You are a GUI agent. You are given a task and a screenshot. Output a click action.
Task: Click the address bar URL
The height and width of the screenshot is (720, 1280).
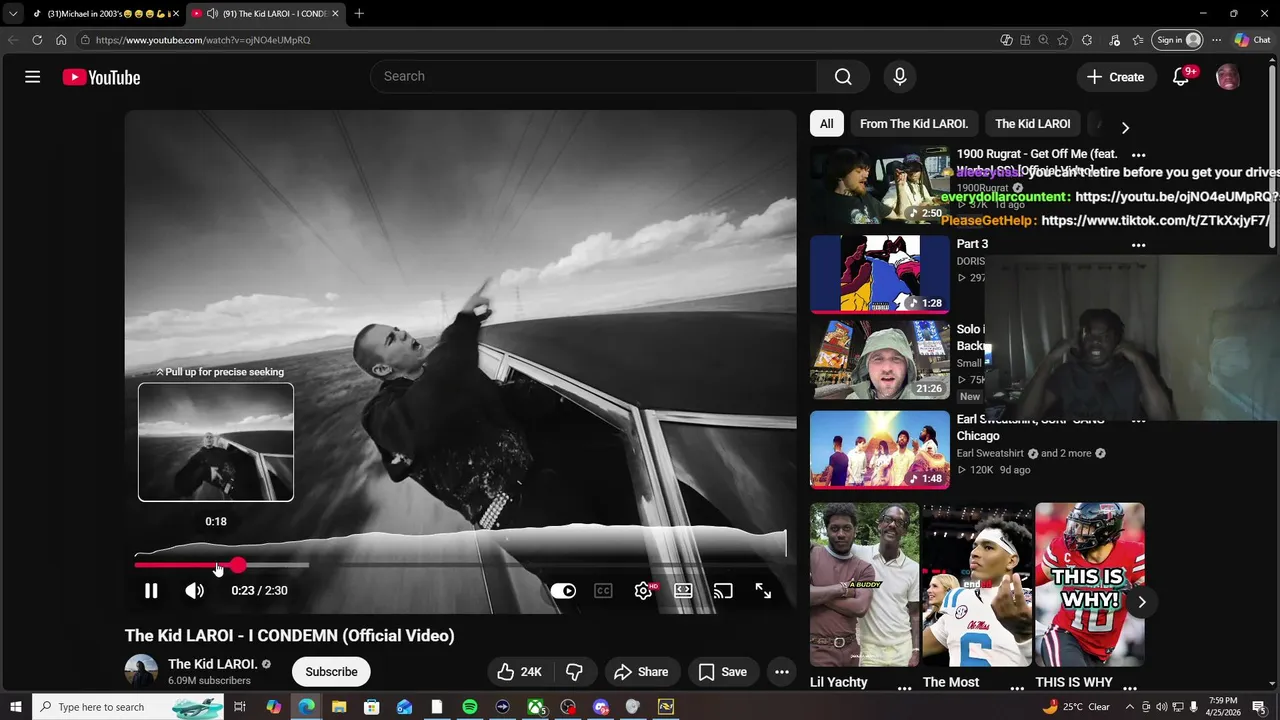coord(203,40)
